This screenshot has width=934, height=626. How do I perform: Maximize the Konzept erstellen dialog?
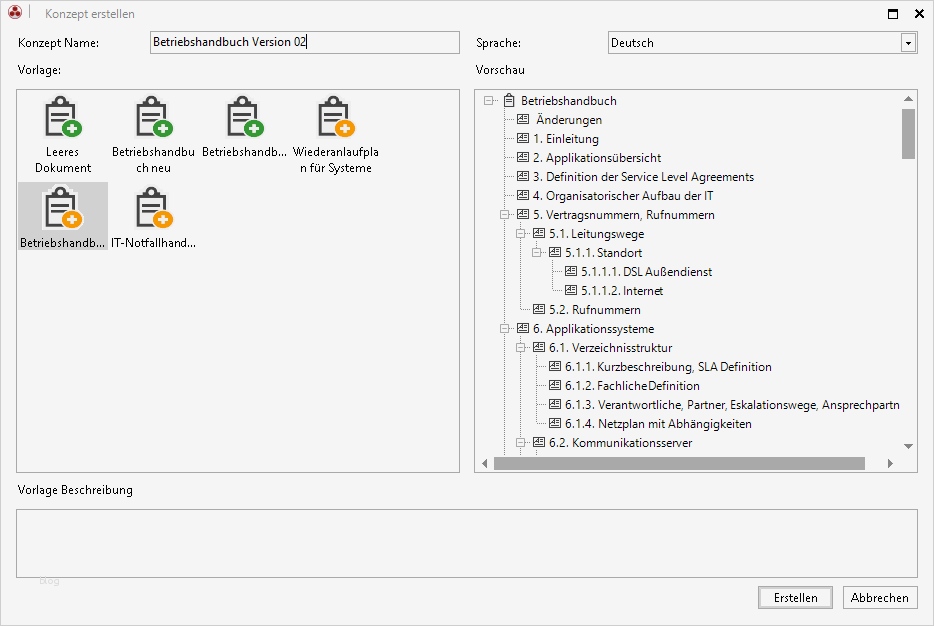893,14
